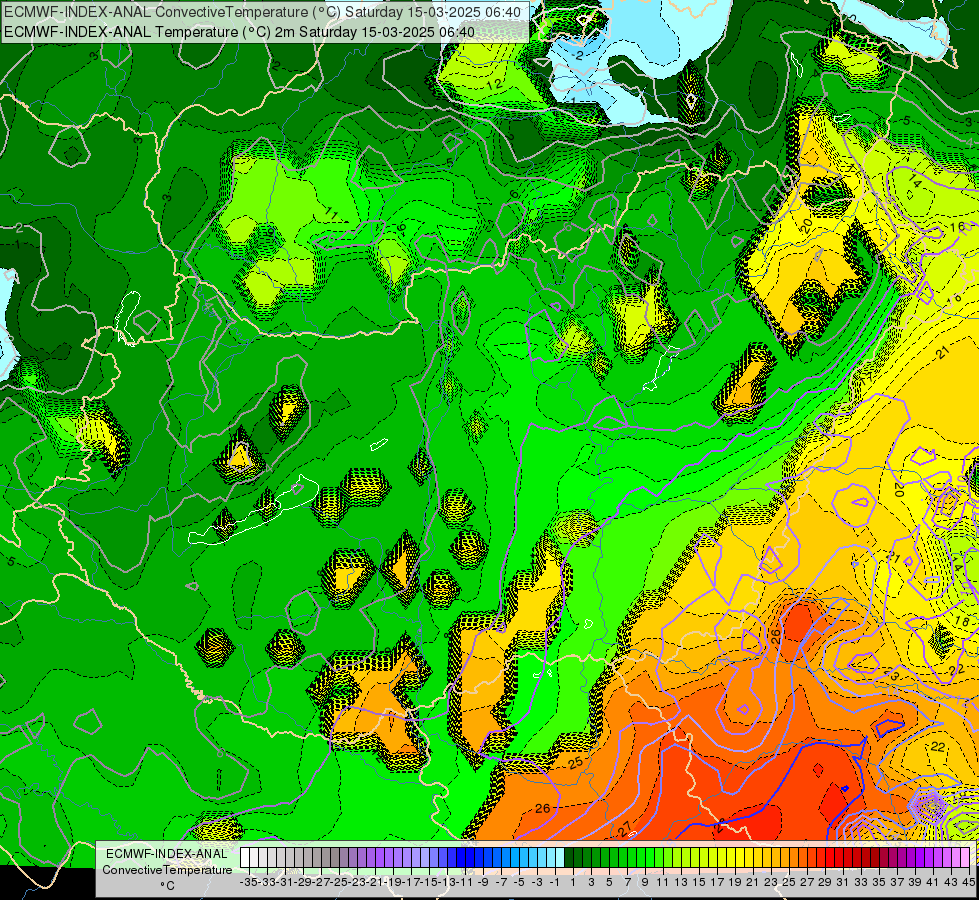Click the contour label 12 near the top
The image size is (979, 900).
[x=494, y=84]
